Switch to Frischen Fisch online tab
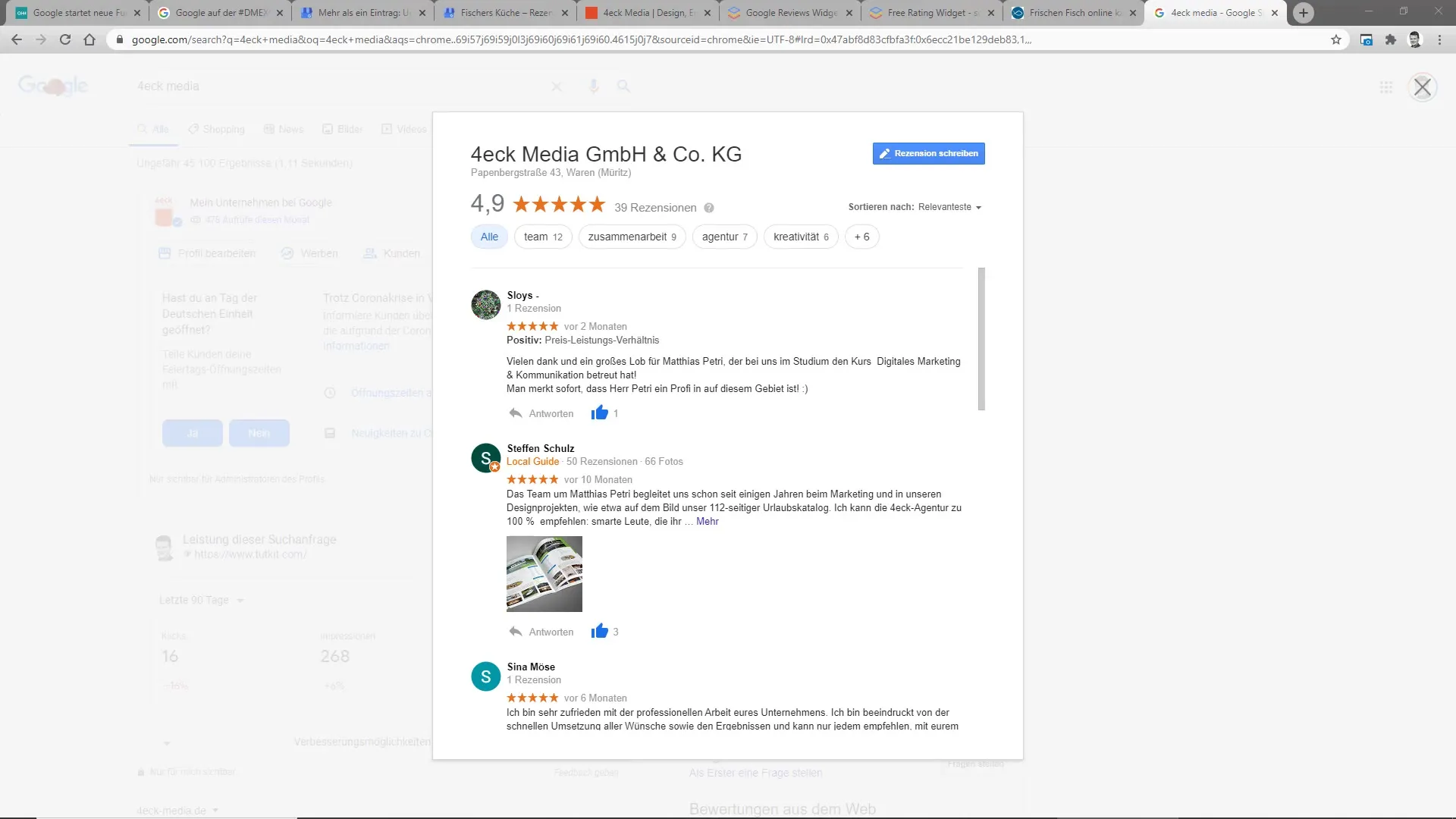This screenshot has width=1456, height=819. coord(1074,13)
